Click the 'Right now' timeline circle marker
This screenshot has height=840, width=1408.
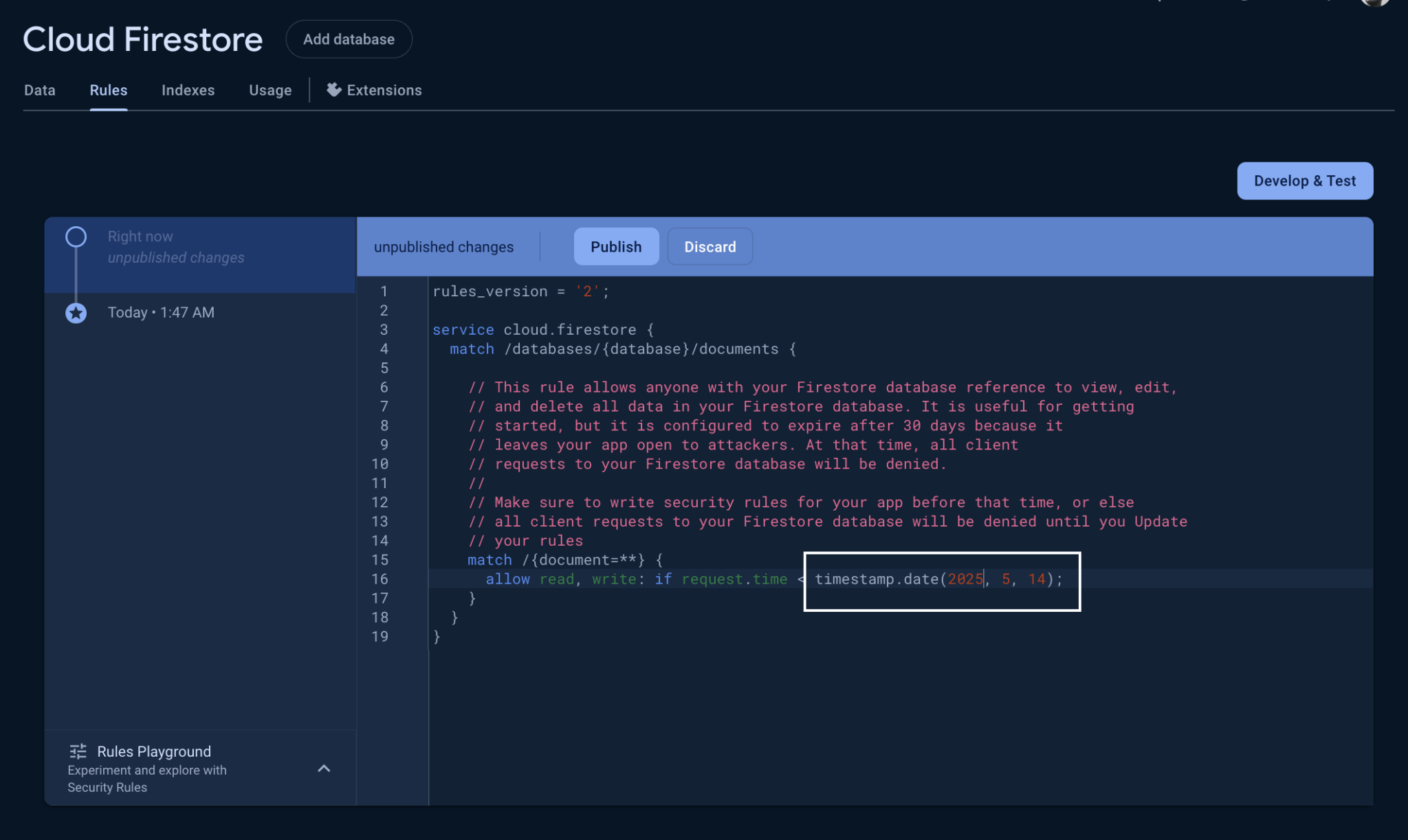pos(76,236)
